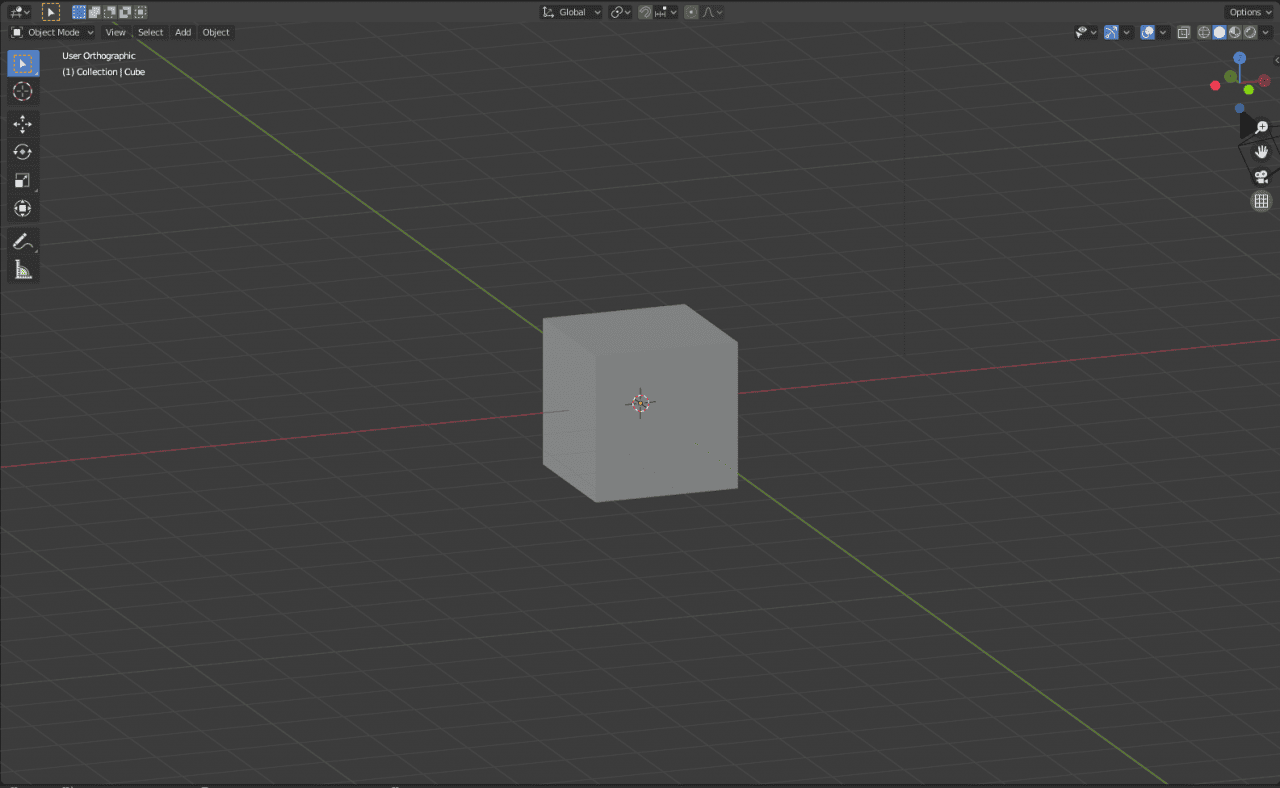The height and width of the screenshot is (788, 1280).
Task: Toggle X-Ray viewport mode
Action: point(1183,32)
